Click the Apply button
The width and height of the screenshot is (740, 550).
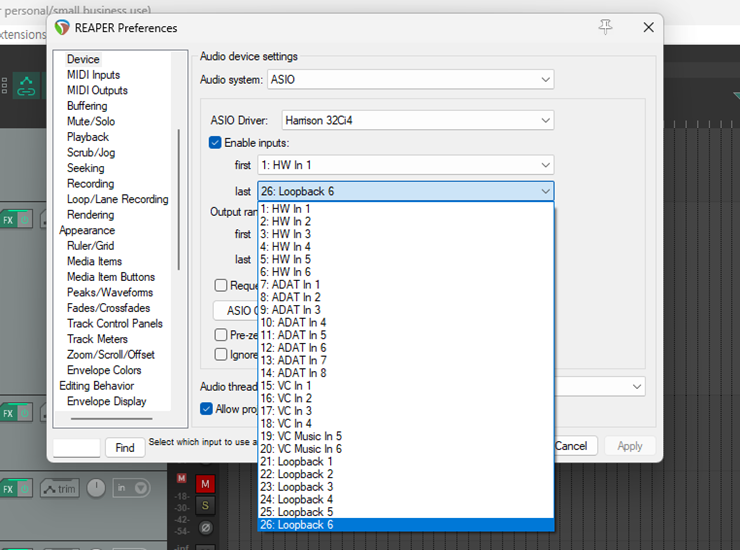click(630, 446)
